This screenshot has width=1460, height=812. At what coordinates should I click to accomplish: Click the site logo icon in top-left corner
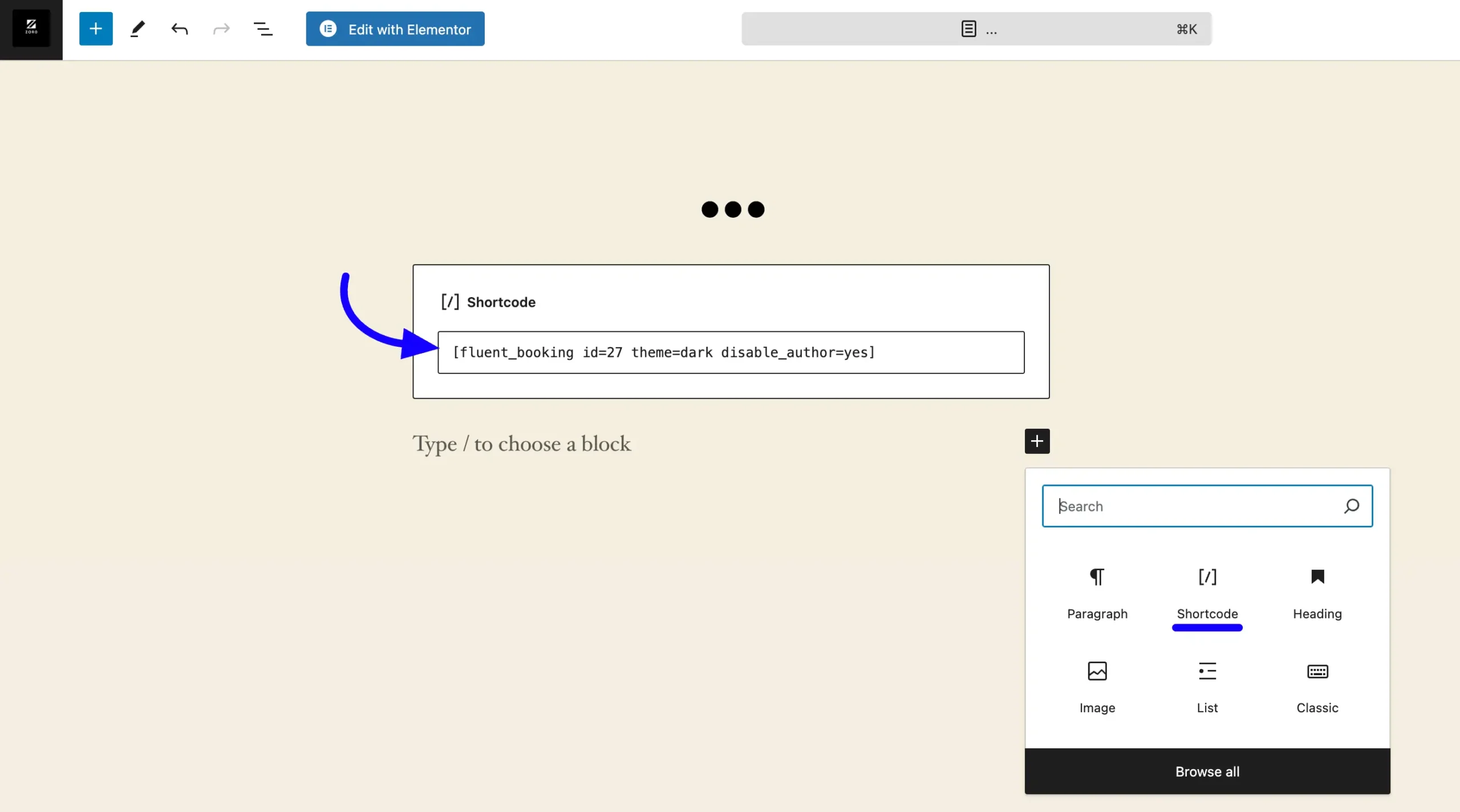tap(31, 29)
